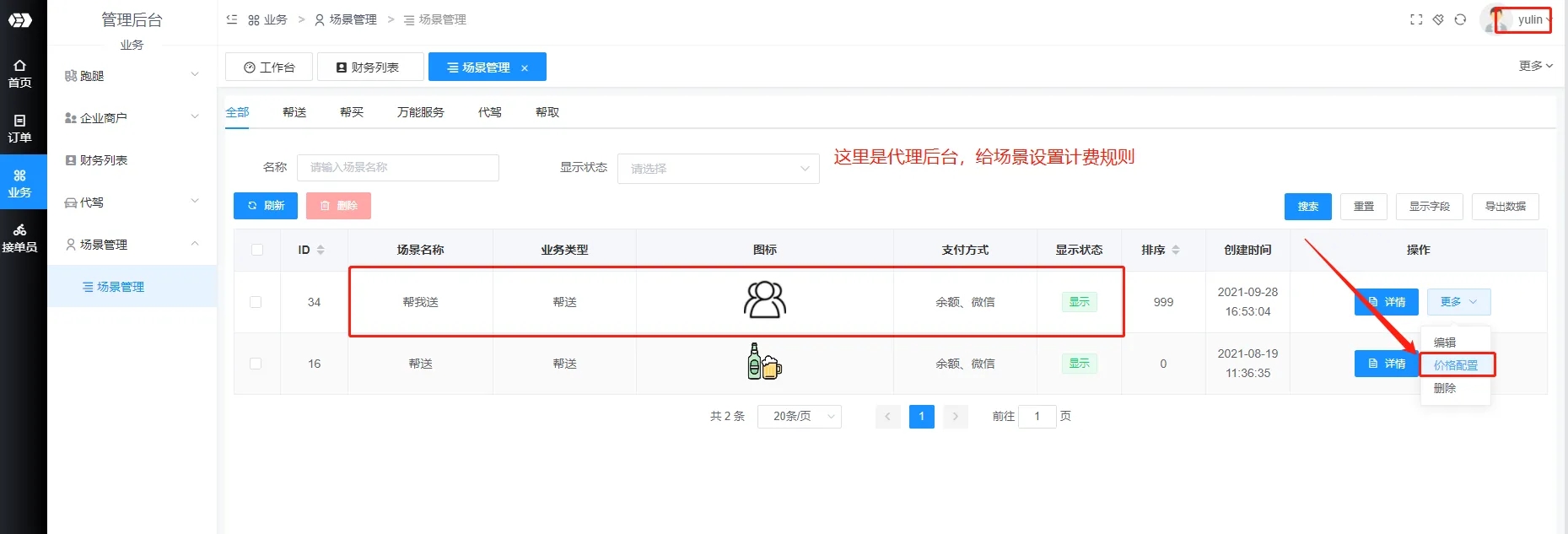1568x534 pixels.
Task: Open the 订单 orders icon in sidebar
Action: point(19,128)
